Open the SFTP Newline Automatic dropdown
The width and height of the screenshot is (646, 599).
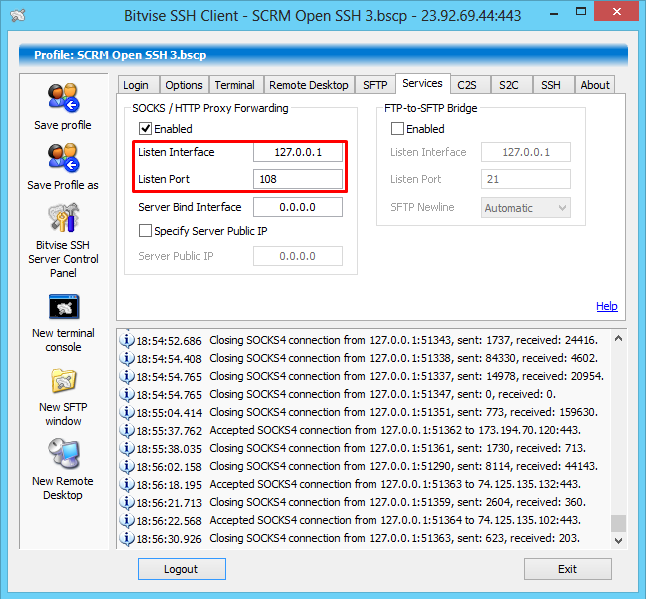pyautogui.click(x=526, y=208)
